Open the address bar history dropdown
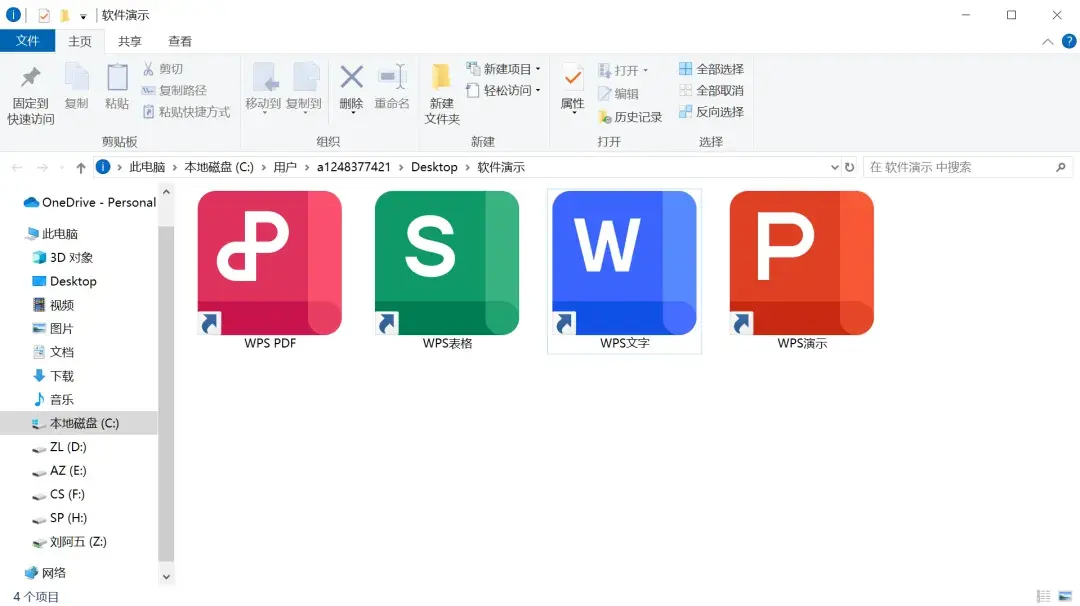Image resolution: width=1080 pixels, height=606 pixels. [x=835, y=167]
